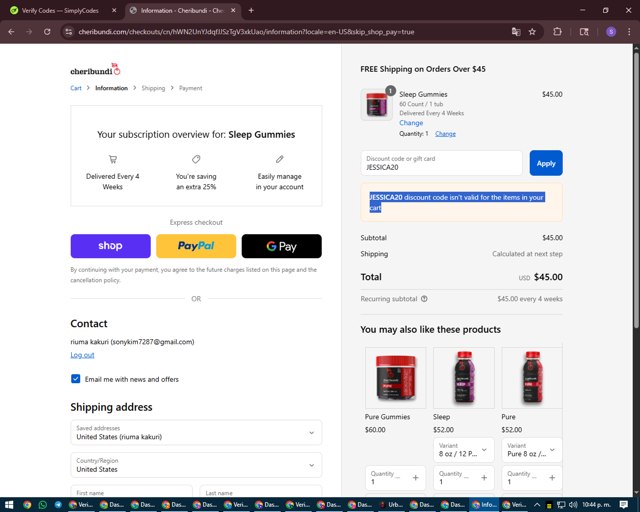Open the Country/Region dropdown
640x512 pixels.
pos(196,465)
